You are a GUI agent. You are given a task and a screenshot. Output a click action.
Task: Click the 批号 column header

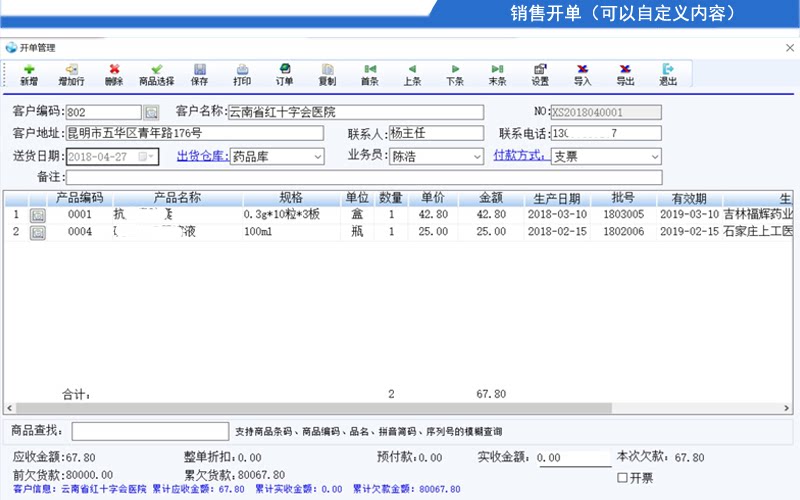623,198
